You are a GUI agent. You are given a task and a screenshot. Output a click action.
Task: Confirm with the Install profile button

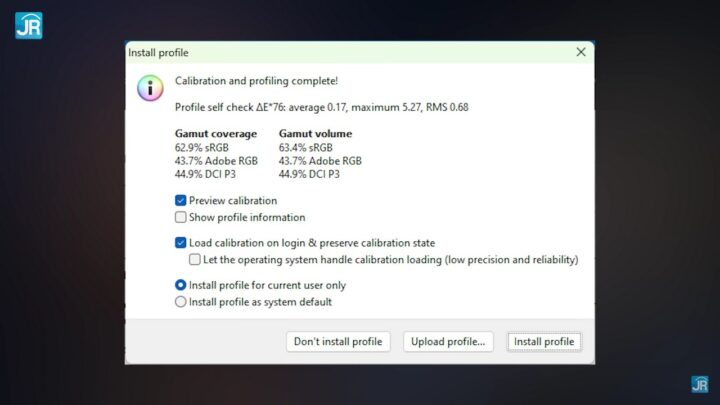pos(544,342)
